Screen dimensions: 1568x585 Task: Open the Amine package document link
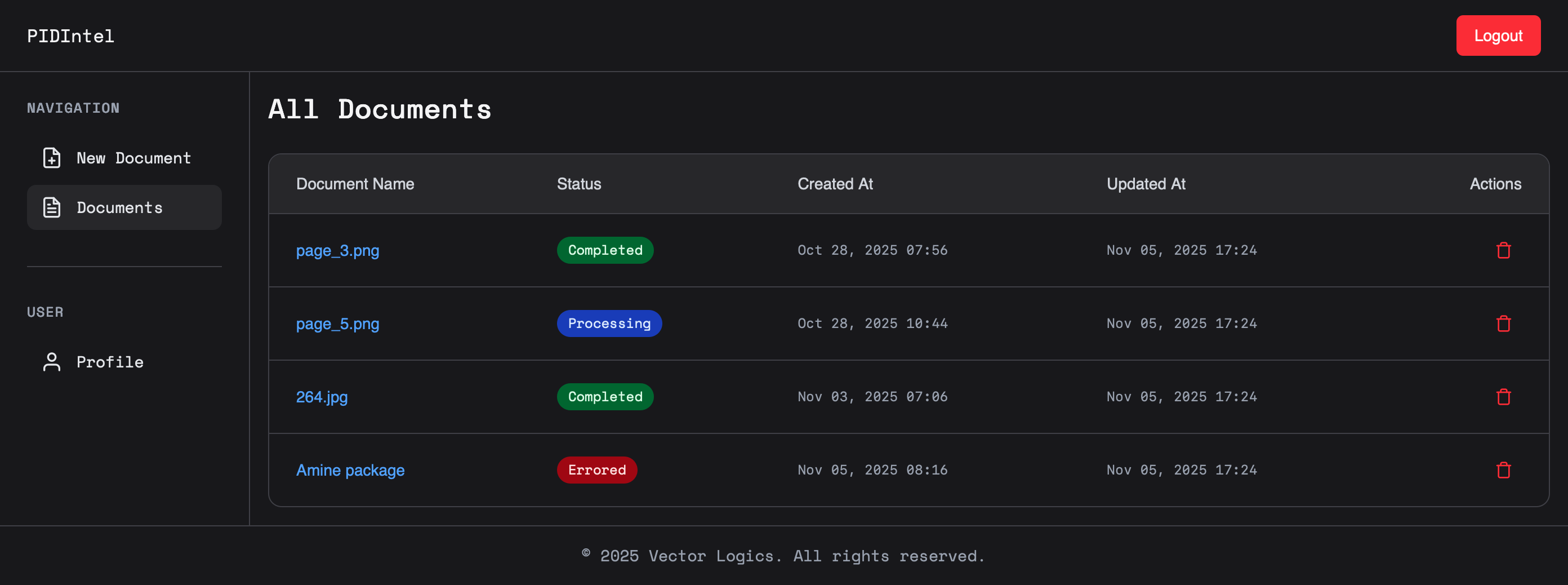[x=350, y=470]
